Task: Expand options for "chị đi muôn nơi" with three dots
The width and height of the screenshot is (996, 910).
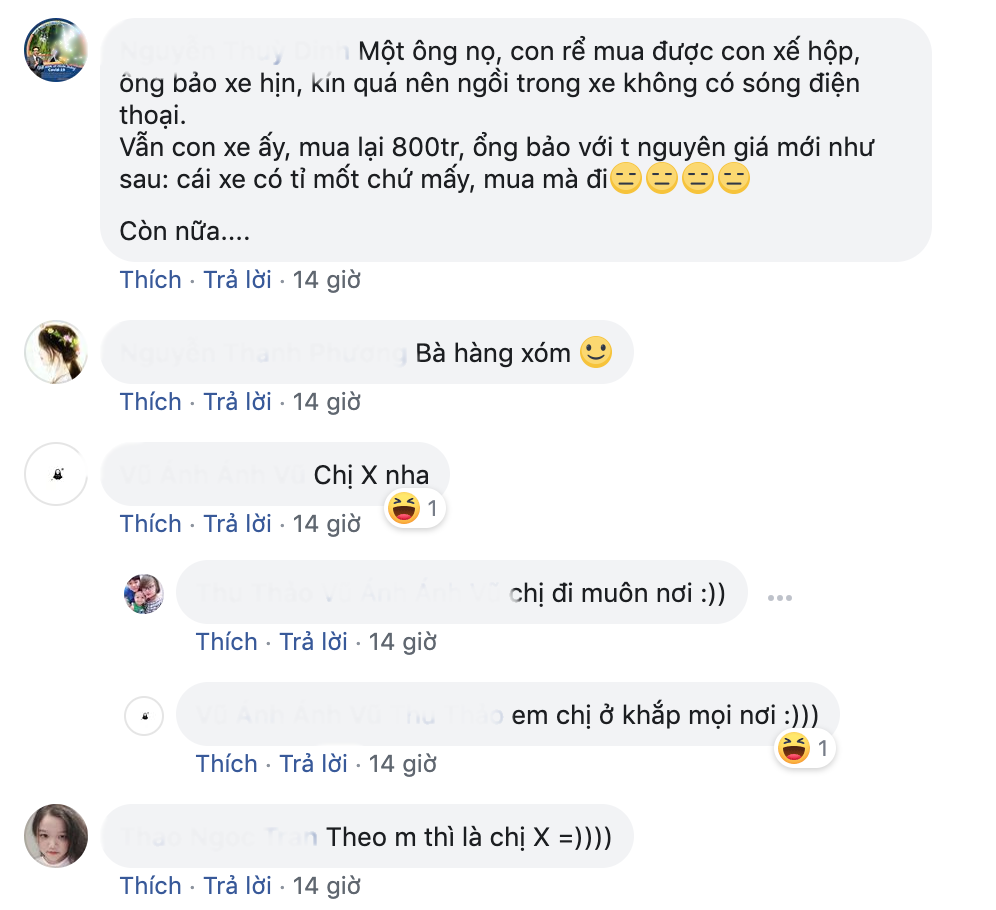Action: (x=780, y=595)
